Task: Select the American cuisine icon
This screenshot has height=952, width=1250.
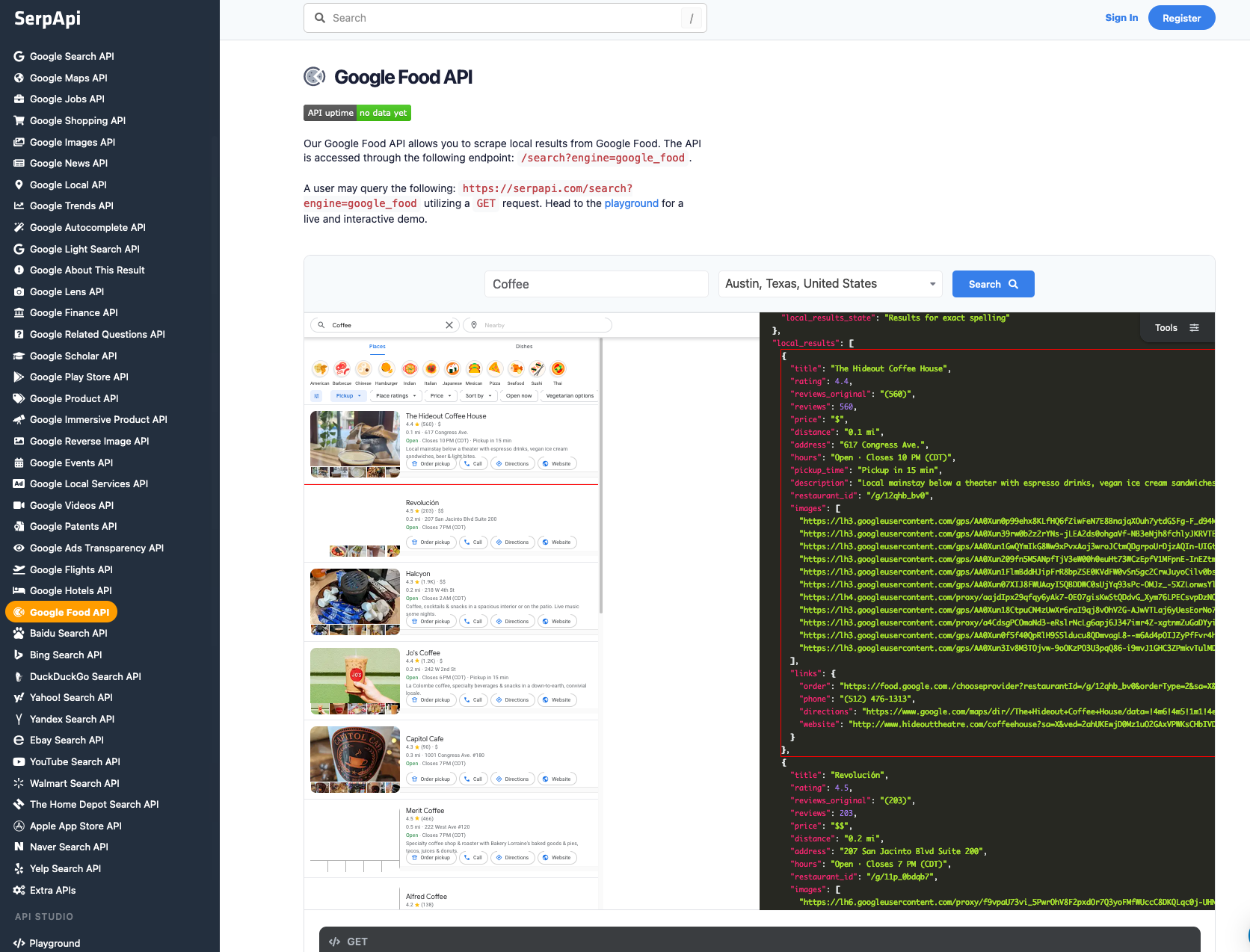Action: pos(320,368)
